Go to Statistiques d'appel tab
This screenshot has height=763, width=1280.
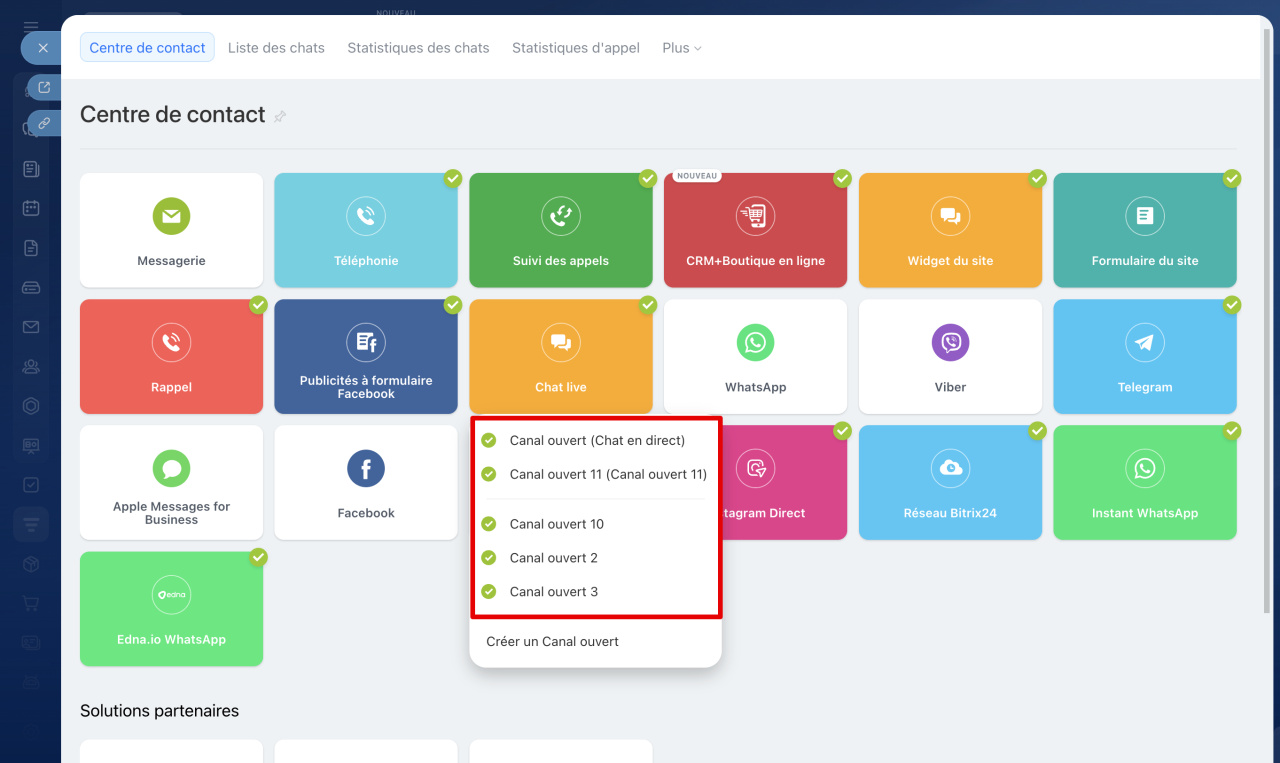(575, 48)
